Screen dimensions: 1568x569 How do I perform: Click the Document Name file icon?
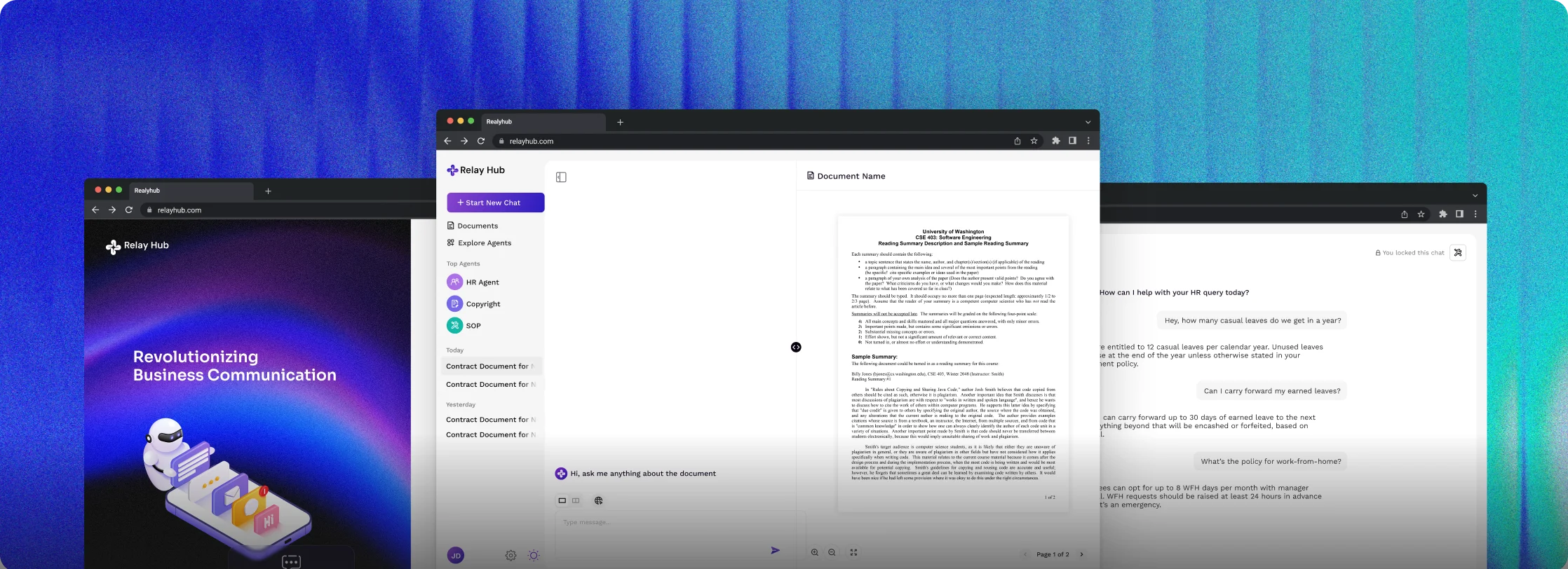tap(811, 176)
